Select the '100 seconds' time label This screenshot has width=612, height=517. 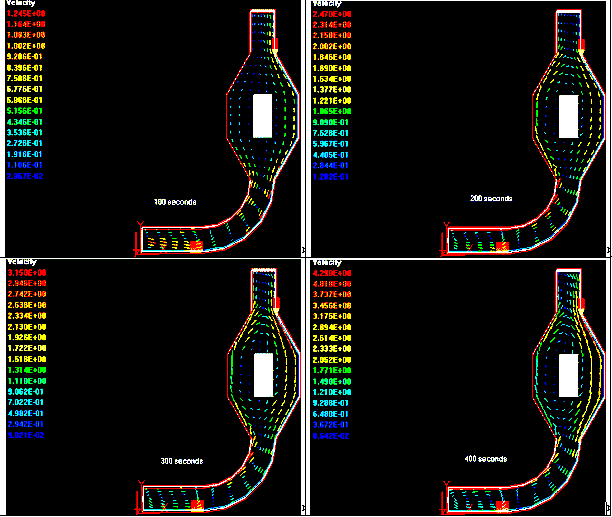pyautogui.click(x=175, y=202)
